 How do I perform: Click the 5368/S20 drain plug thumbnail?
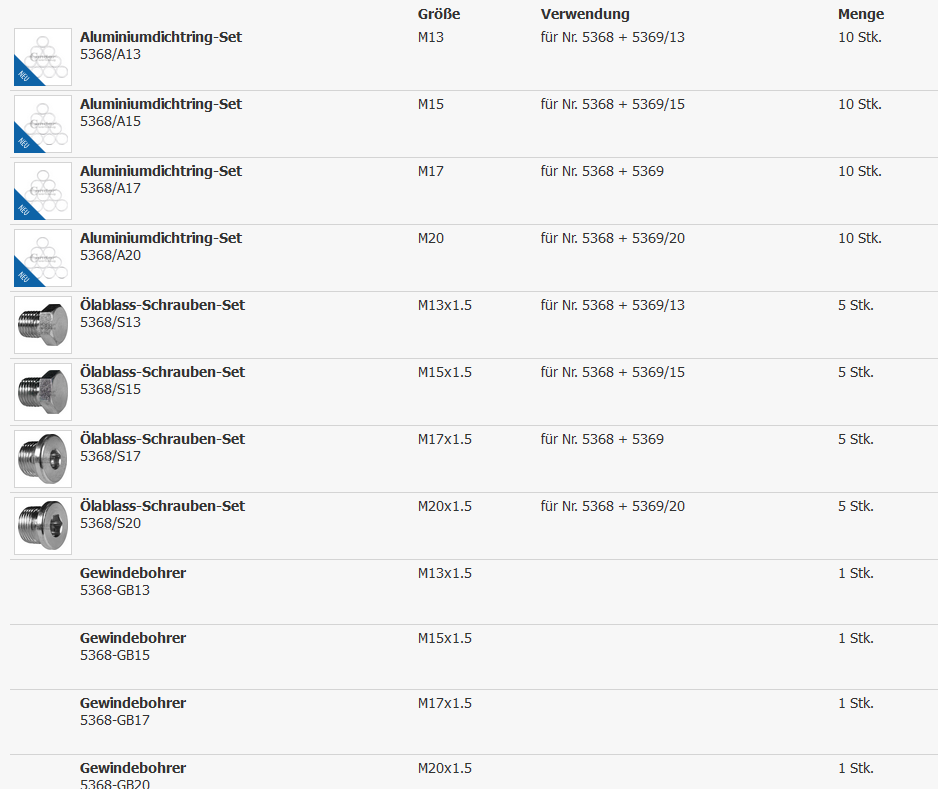tap(43, 526)
